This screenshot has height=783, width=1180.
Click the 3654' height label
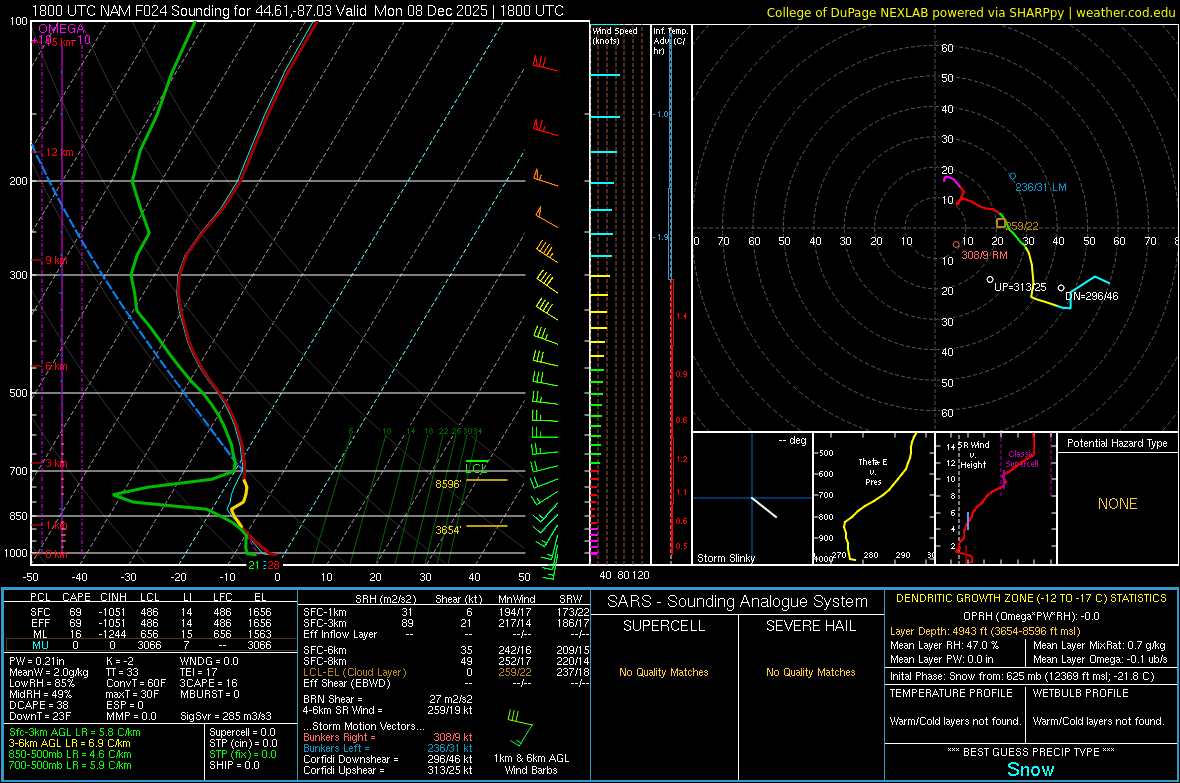point(448,530)
